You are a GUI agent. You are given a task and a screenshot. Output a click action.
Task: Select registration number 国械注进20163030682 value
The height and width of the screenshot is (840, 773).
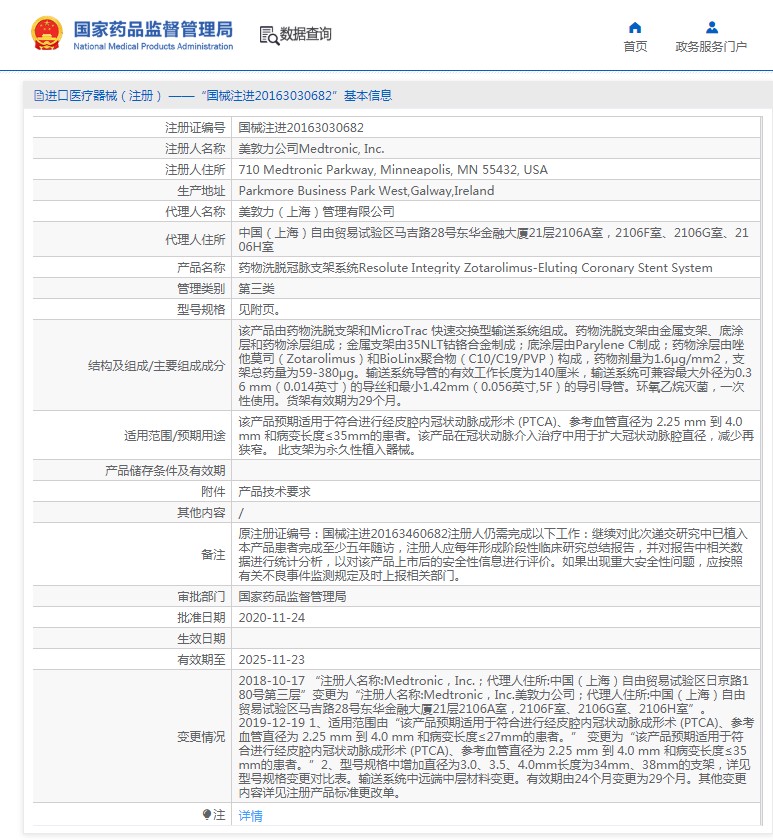click(x=301, y=128)
